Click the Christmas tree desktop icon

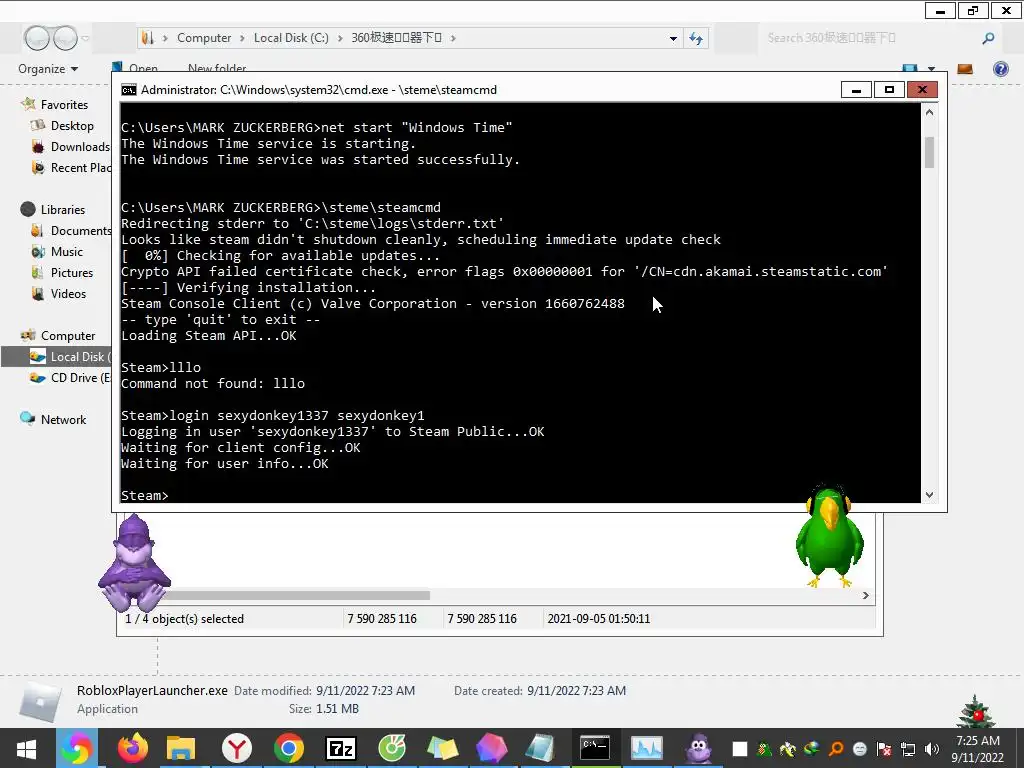point(976,712)
